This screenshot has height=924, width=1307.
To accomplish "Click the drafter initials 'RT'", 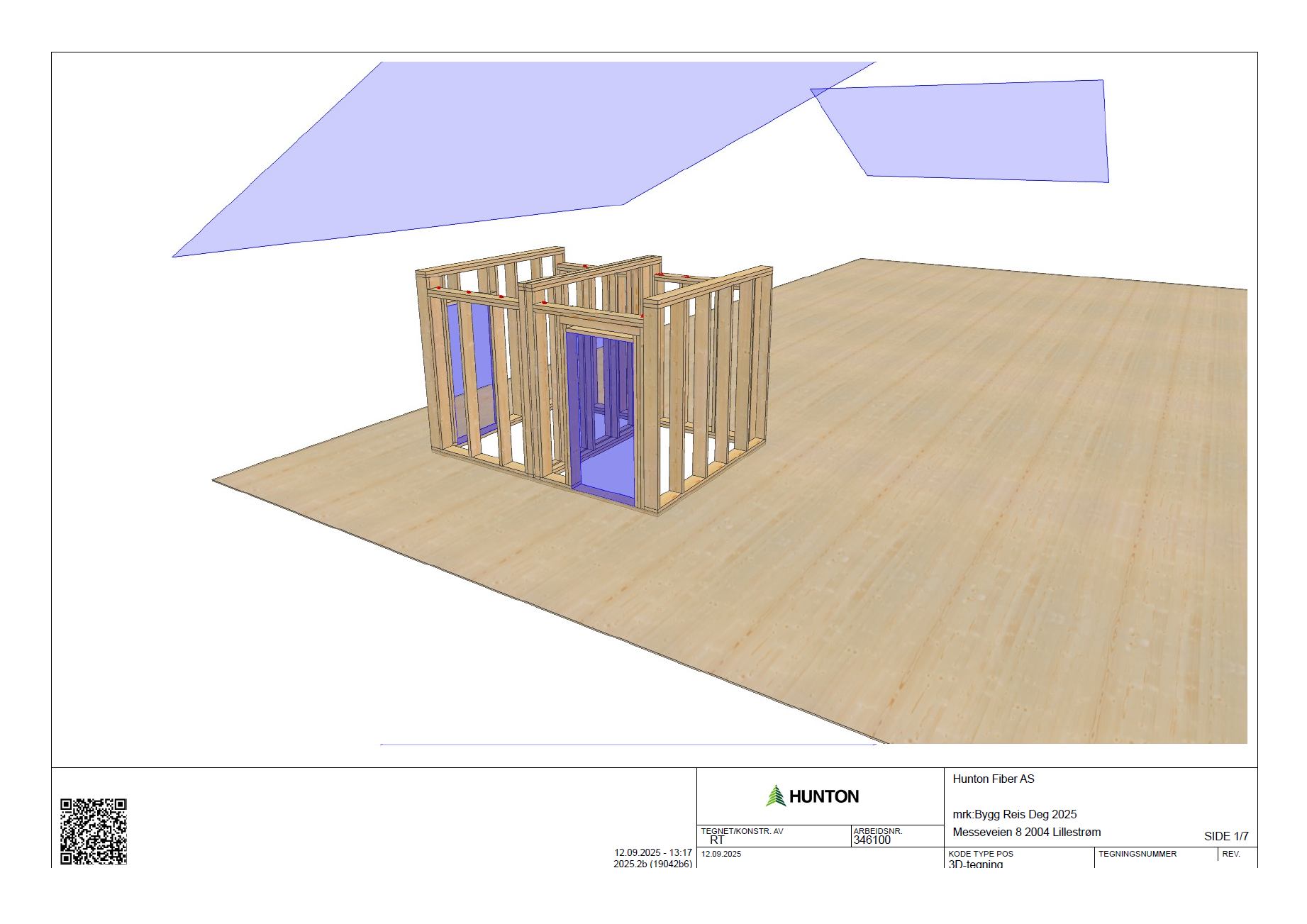I will click(717, 840).
